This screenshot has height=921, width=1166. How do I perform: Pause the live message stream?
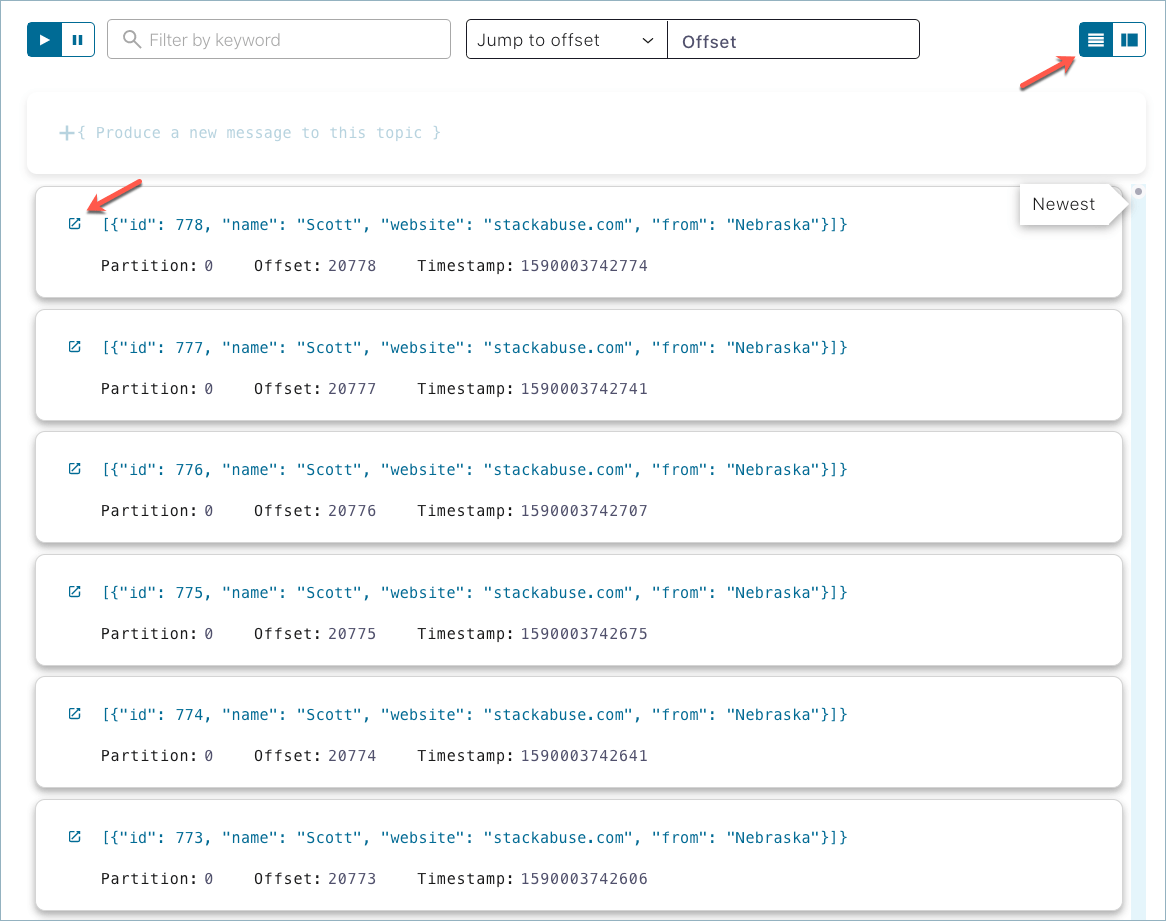tap(77, 39)
